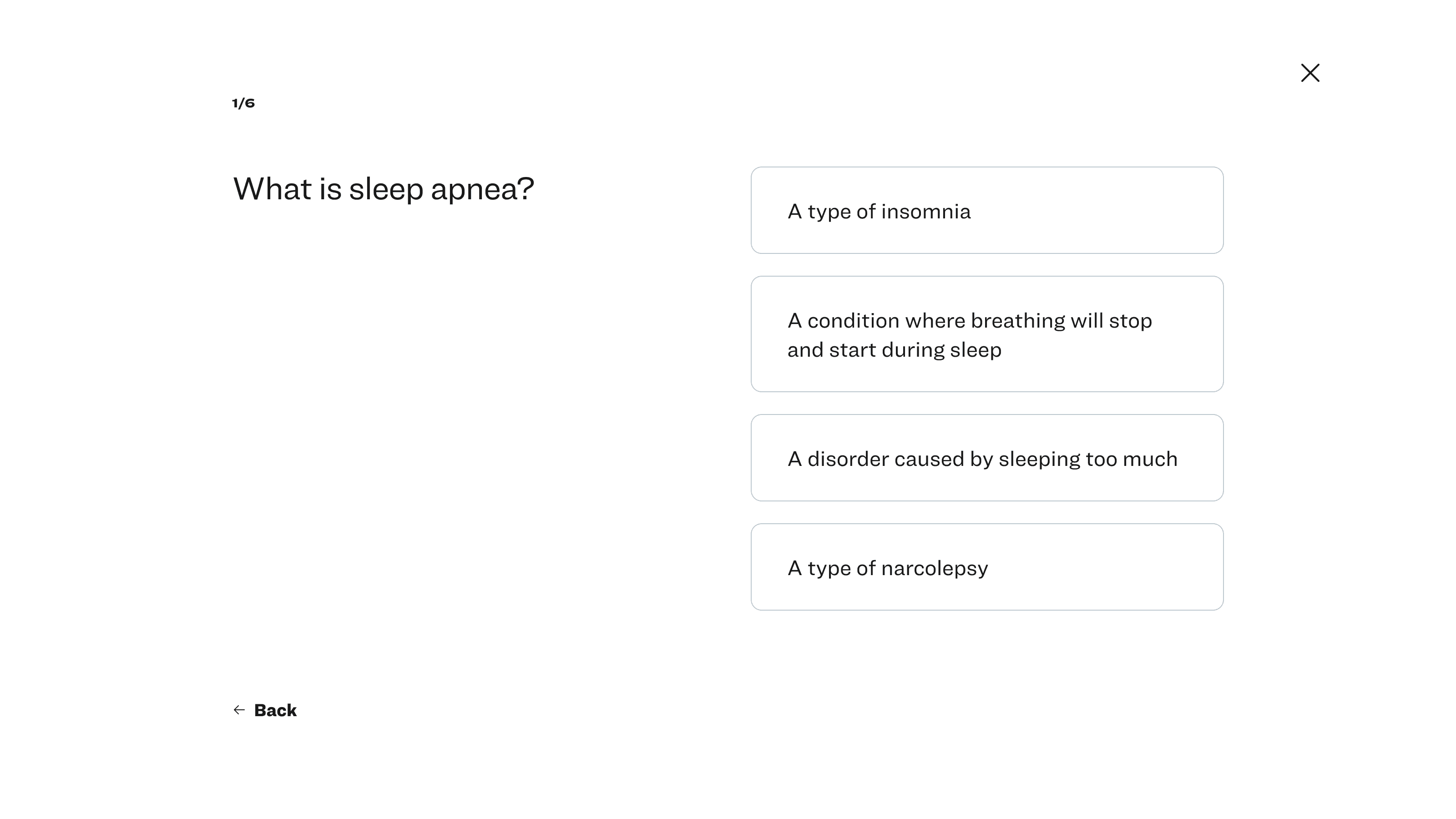Close the quiz with the X icon
The image size is (1456, 819).
click(1309, 73)
